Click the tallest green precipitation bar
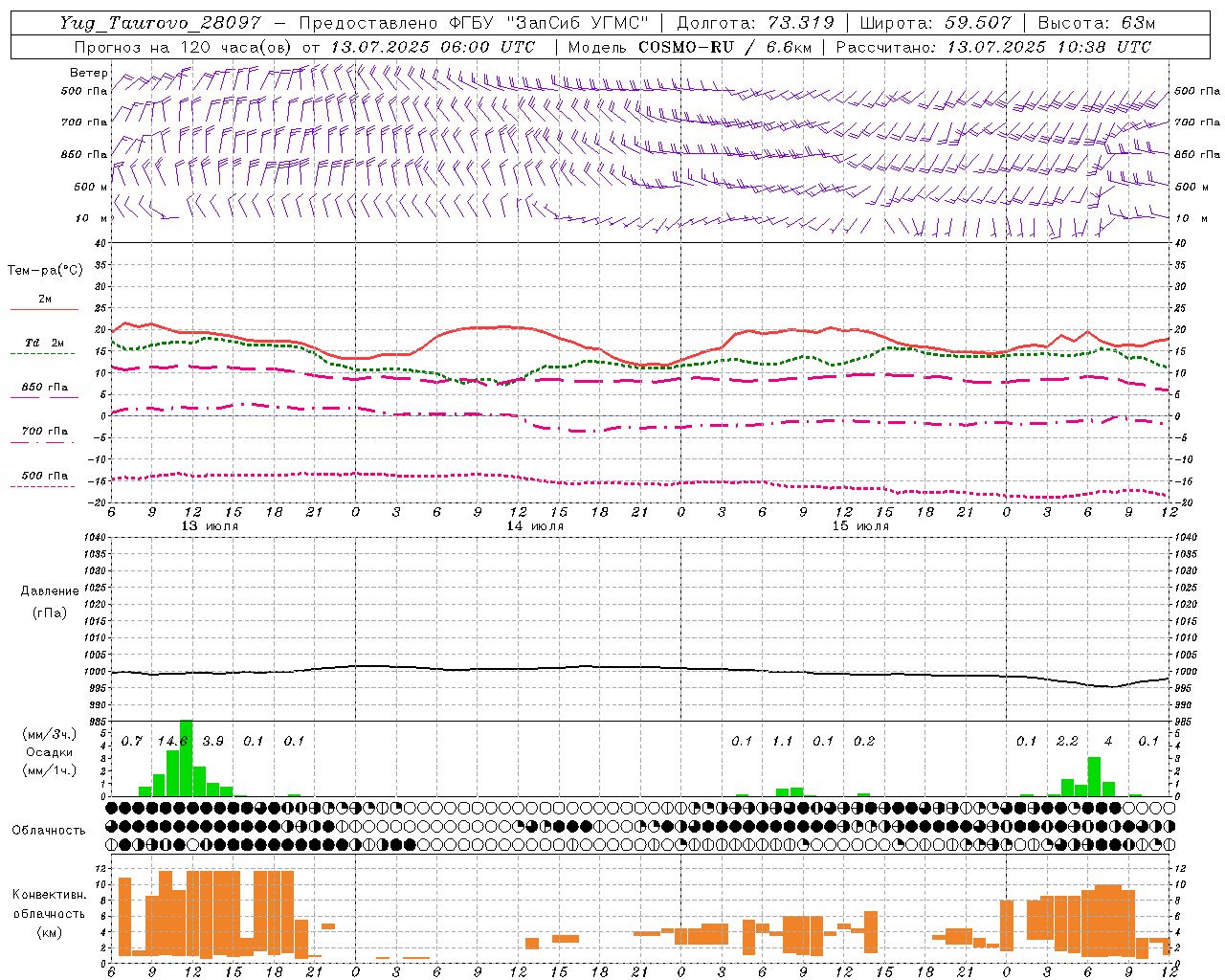Image resolution: width=1225 pixels, height=980 pixels. [186, 758]
